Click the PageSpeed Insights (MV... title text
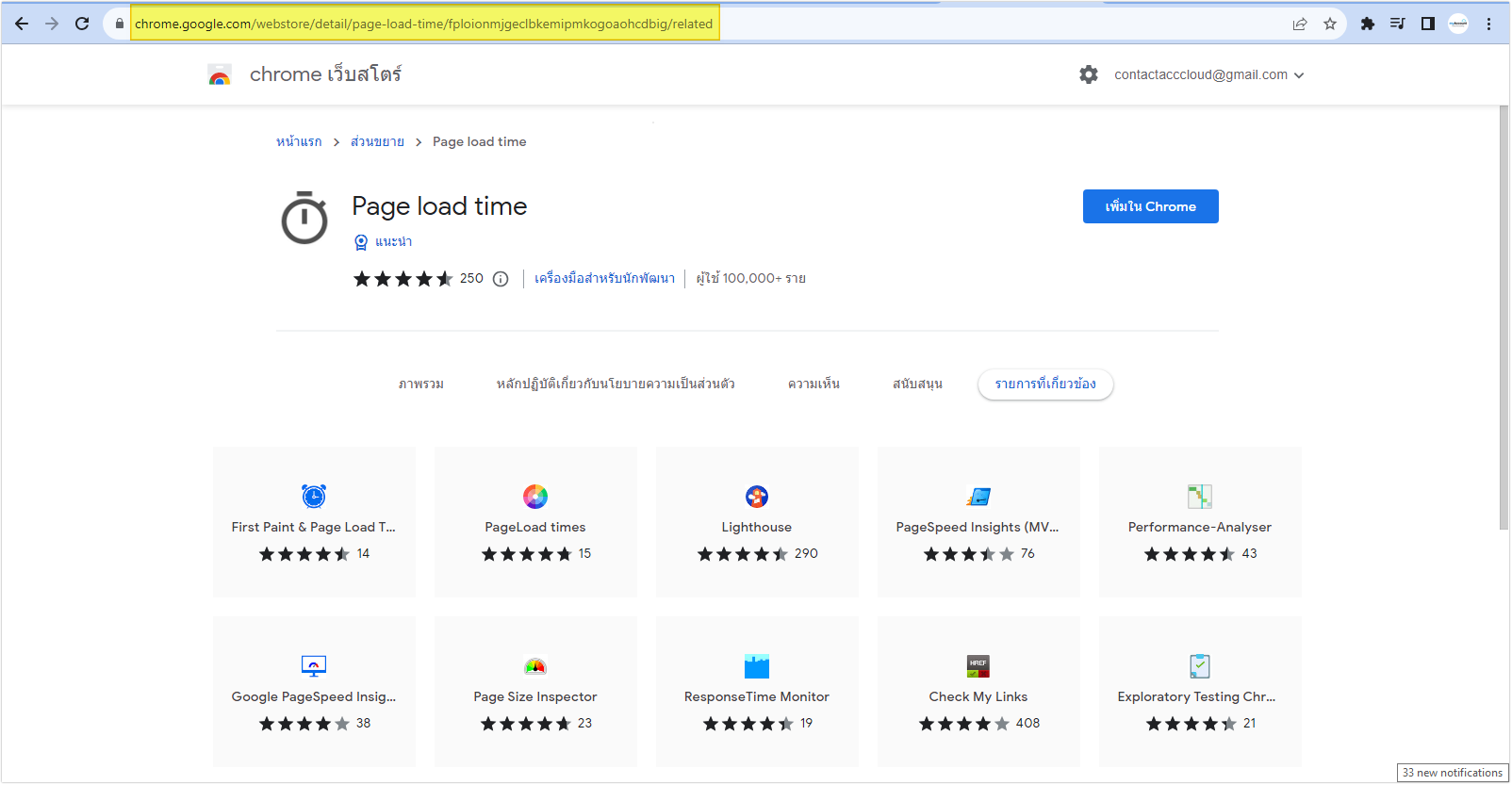 pos(978,528)
